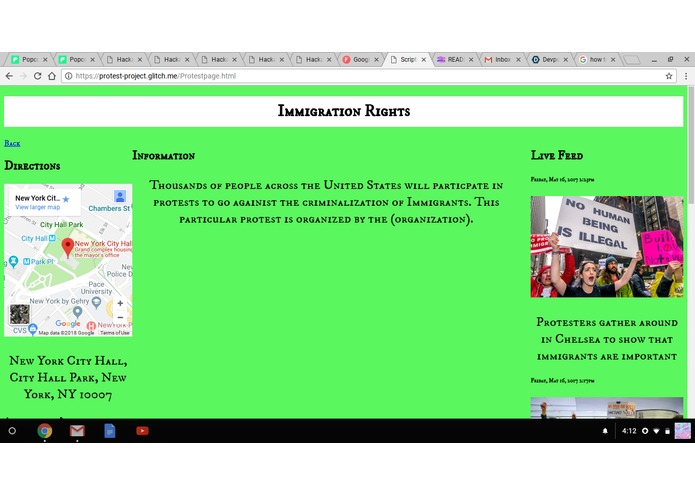Close the Inbox tab
The image size is (695, 494).
coord(518,59)
